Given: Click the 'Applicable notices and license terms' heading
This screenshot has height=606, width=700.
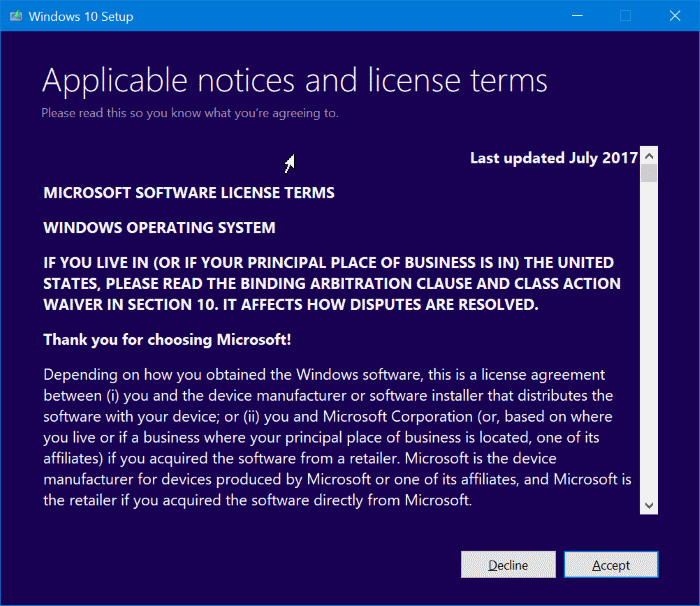Looking at the screenshot, I should point(295,80).
